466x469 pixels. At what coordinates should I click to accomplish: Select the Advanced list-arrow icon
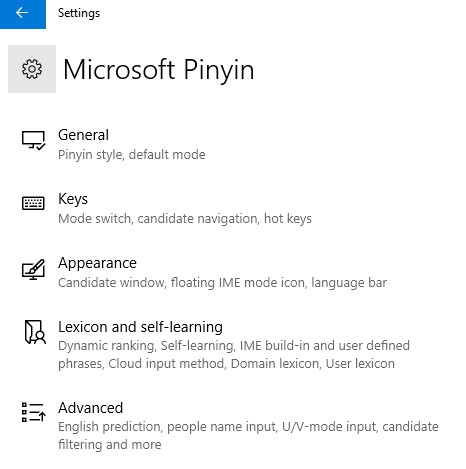point(34,412)
